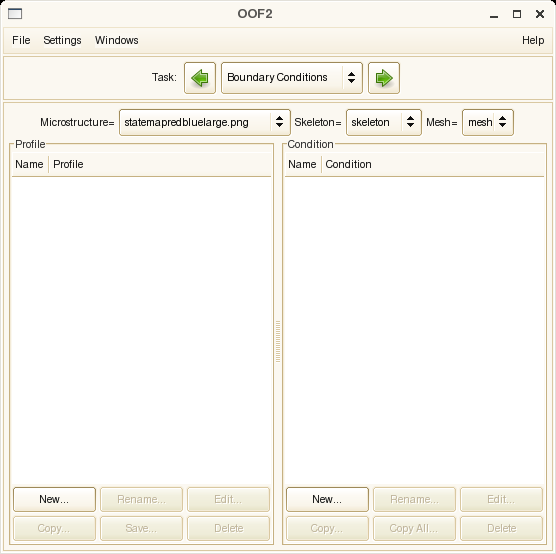Open the Settings menu
Screen dimensions: 556x554
point(62,40)
